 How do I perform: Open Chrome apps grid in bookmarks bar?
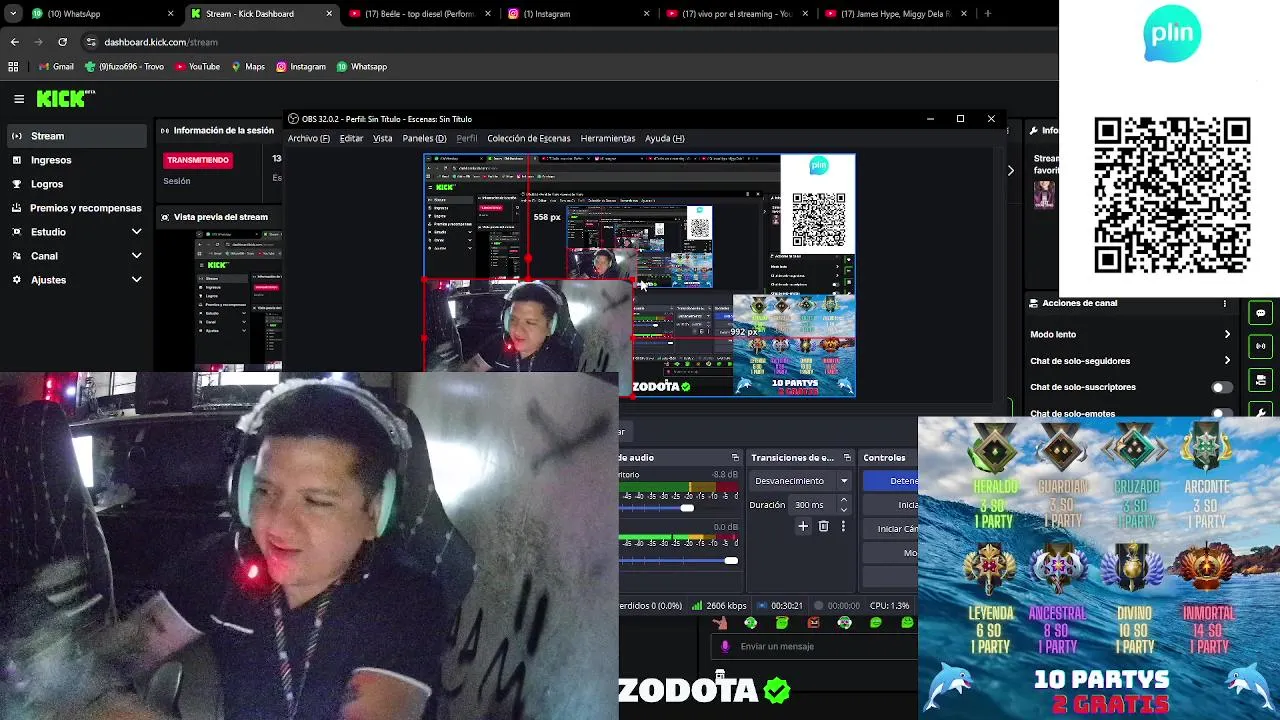(x=13, y=67)
